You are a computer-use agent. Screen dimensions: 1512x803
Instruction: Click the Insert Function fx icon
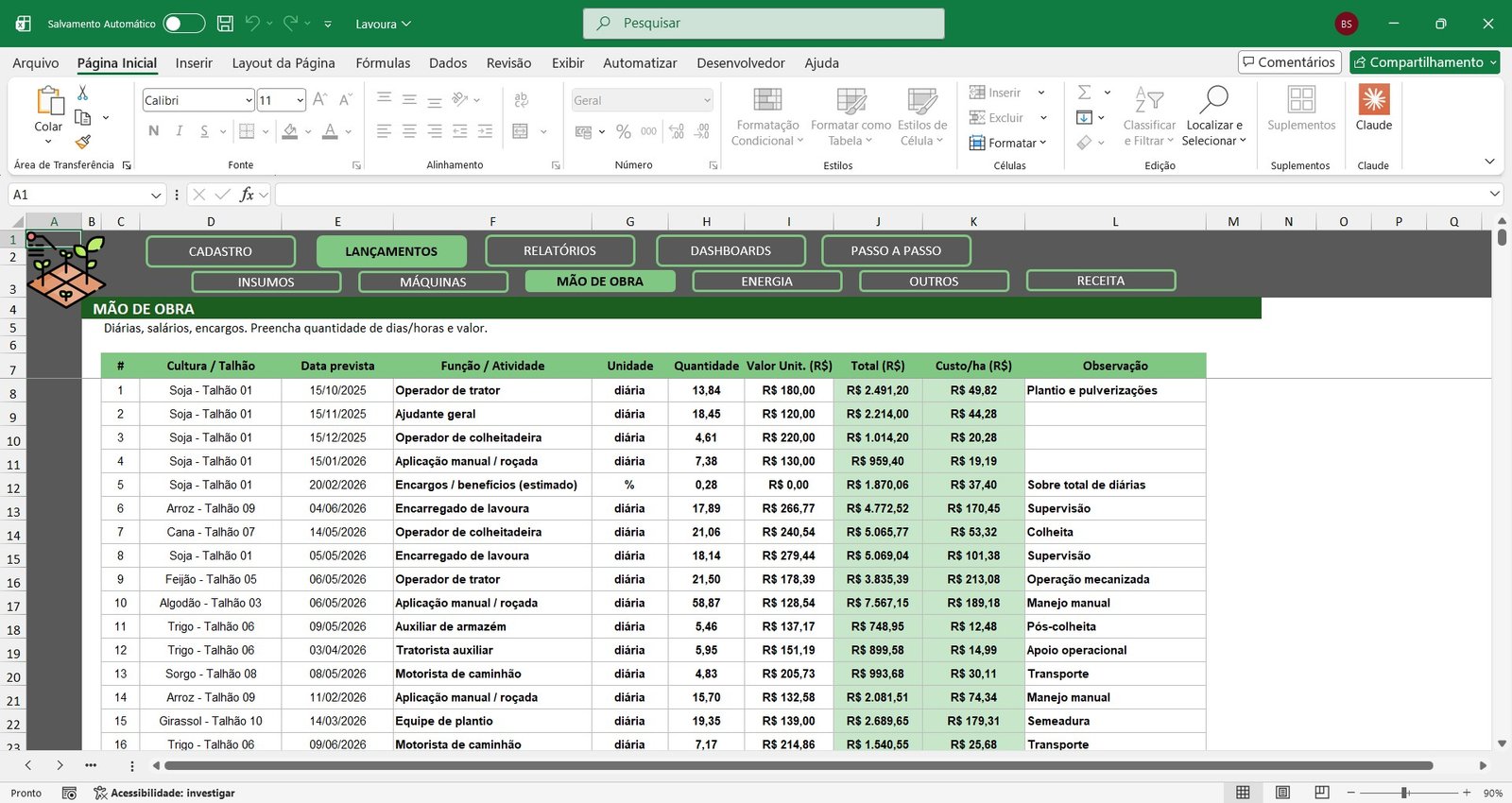[247, 195]
